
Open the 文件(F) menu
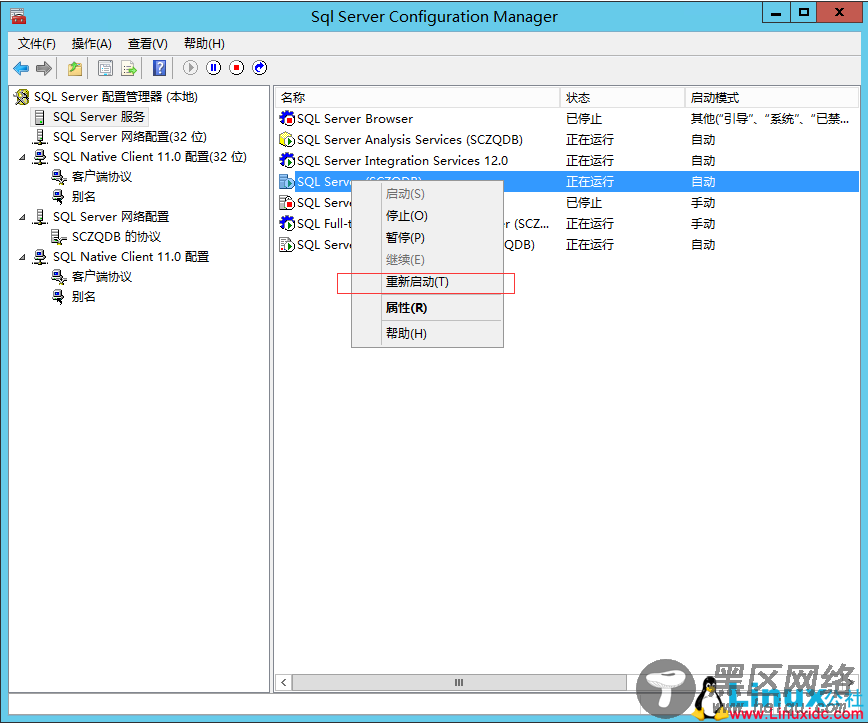click(37, 44)
